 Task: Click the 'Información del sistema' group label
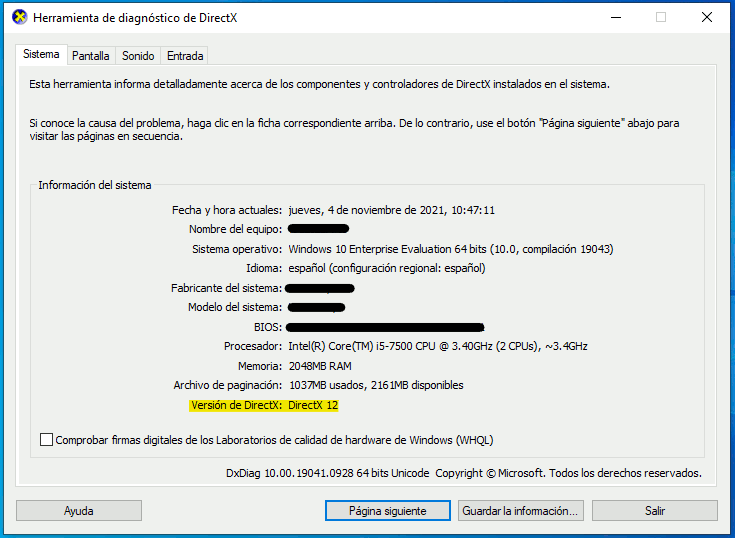[x=95, y=185]
